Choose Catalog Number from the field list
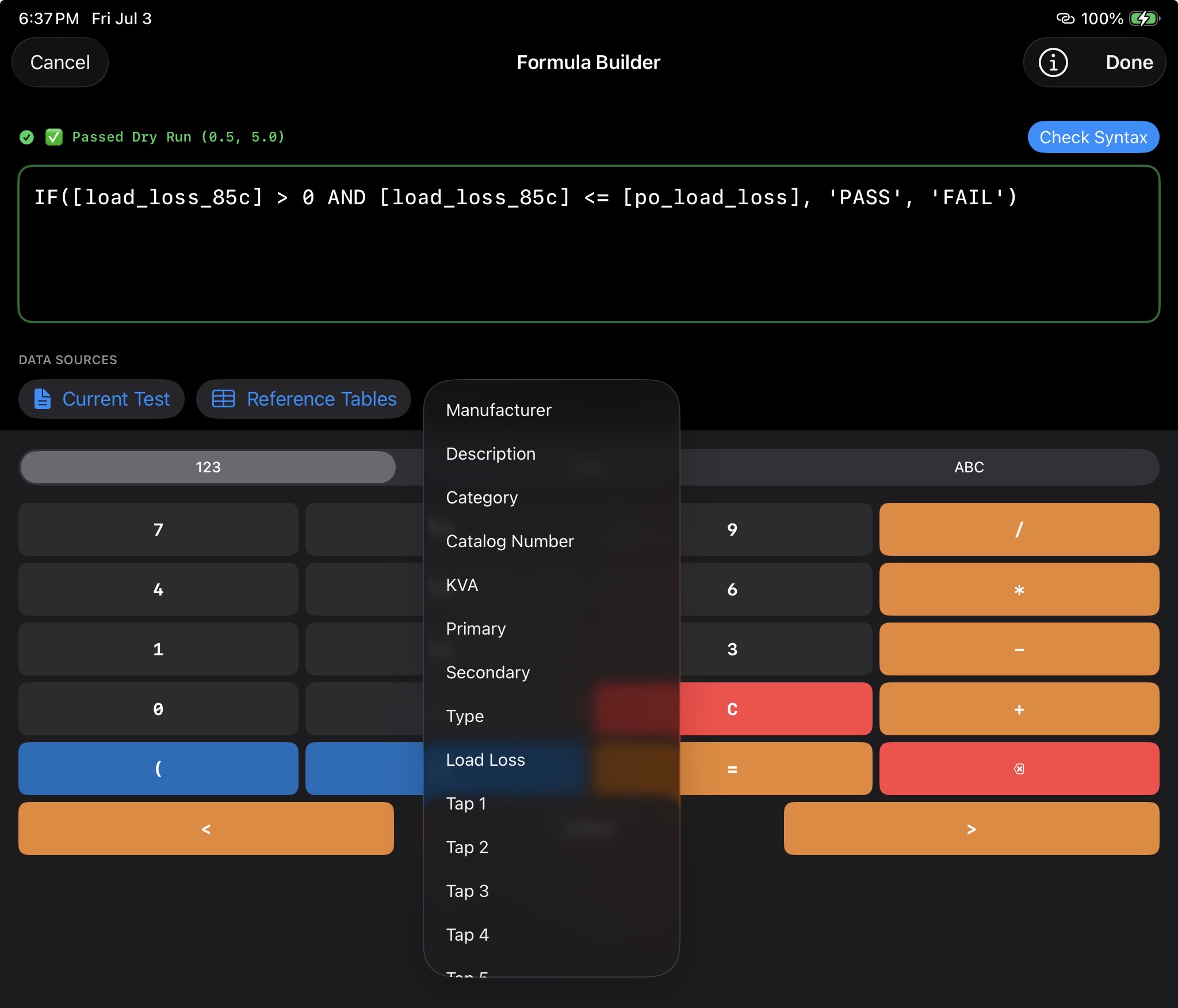The width and height of the screenshot is (1178, 1008). point(551,541)
